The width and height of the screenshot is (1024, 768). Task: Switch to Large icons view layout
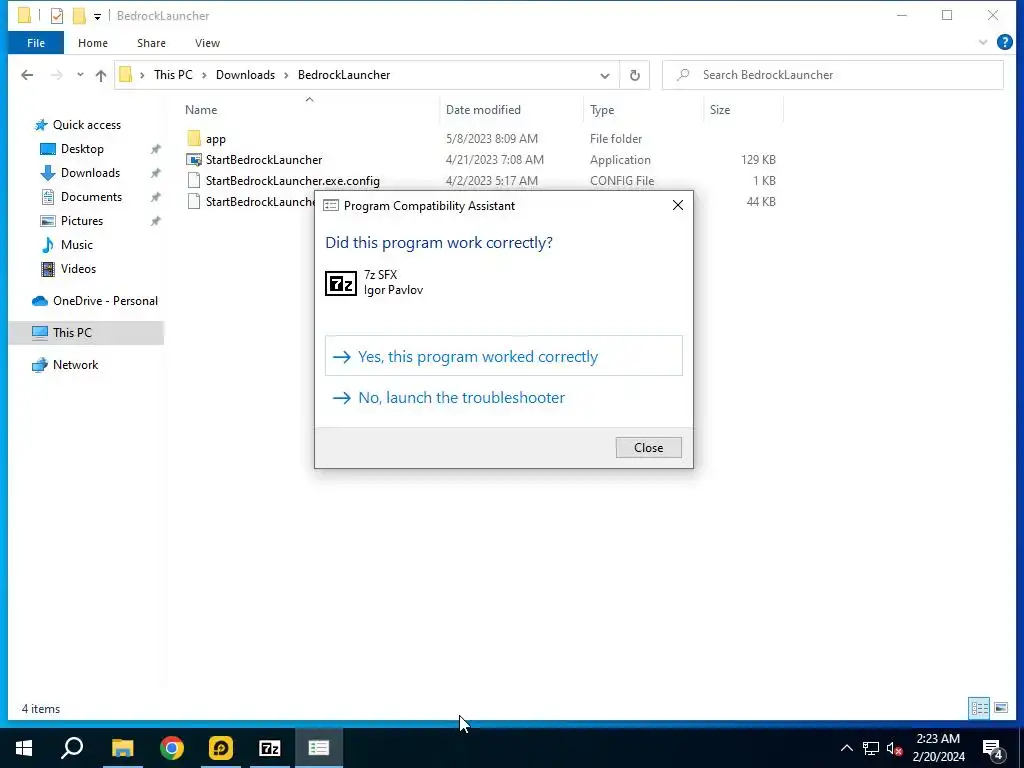[x=1000, y=708]
